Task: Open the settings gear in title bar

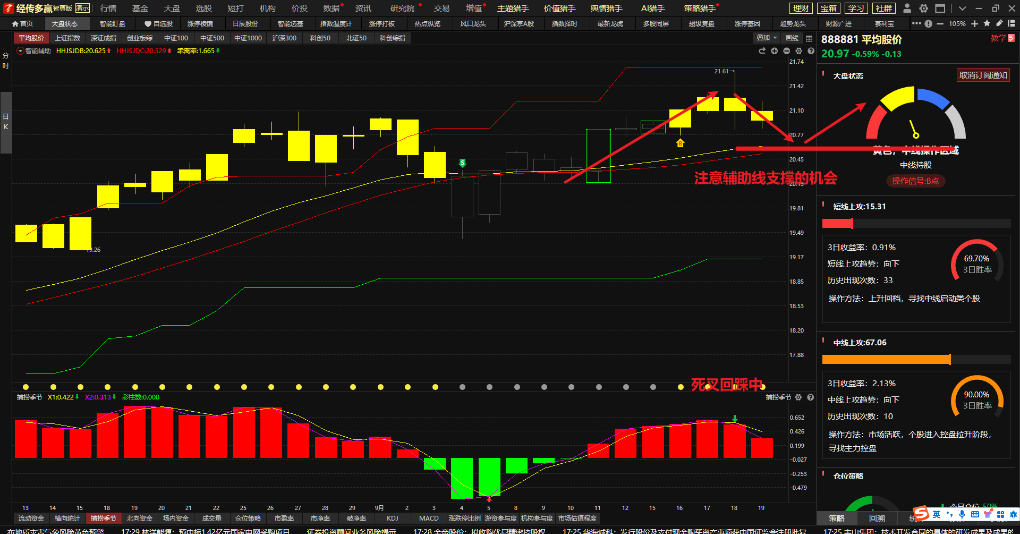Action: (924, 8)
